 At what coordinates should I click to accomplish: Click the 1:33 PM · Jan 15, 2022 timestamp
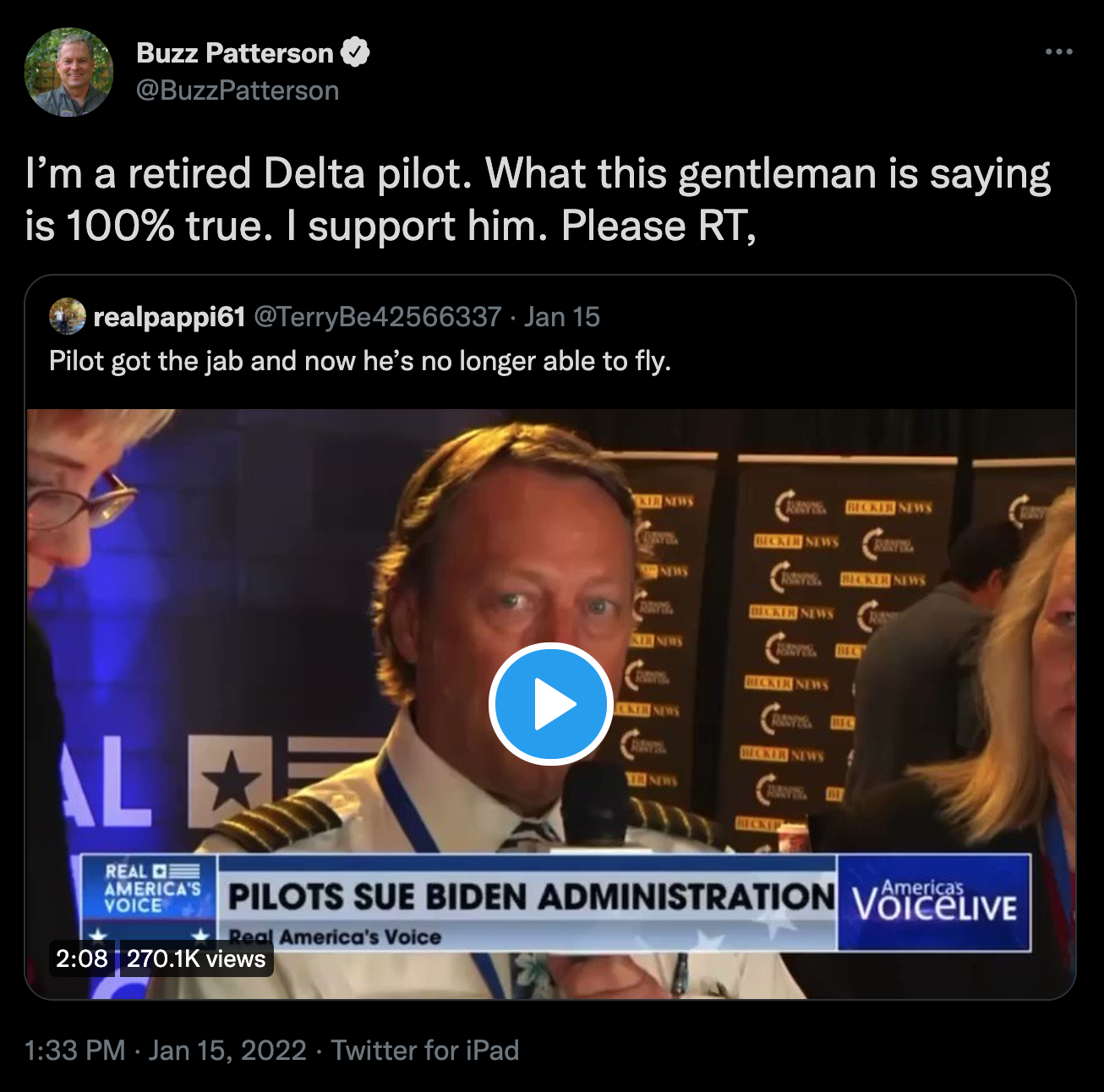tap(166, 1050)
